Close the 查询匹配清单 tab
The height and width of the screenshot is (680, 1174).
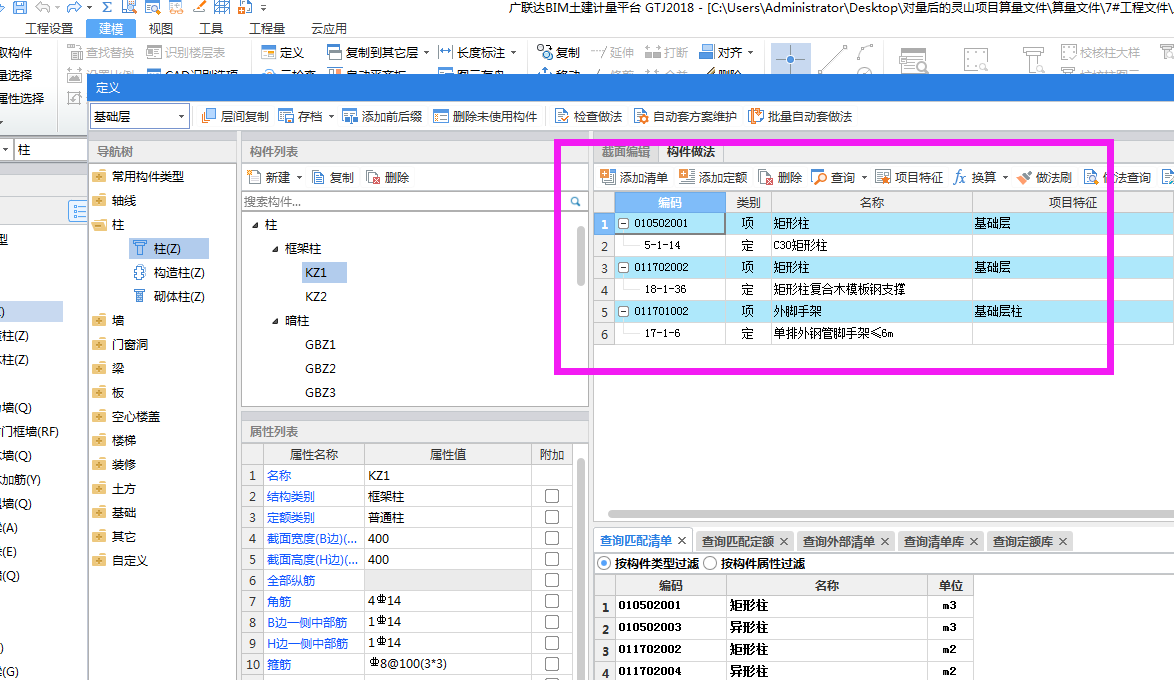click(682, 541)
